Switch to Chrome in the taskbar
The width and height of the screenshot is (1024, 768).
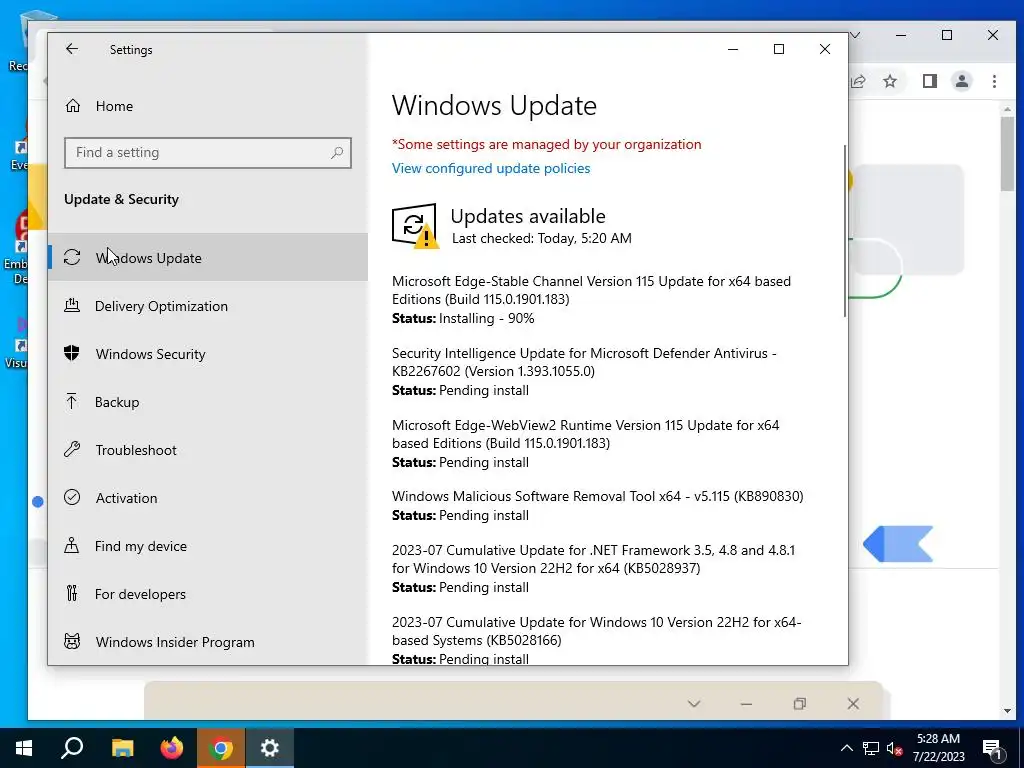click(x=221, y=748)
